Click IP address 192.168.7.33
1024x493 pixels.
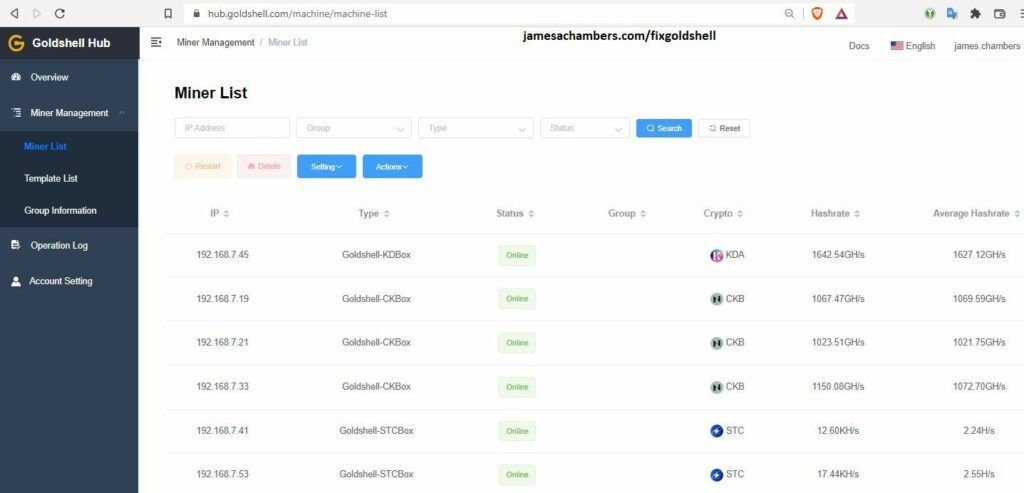(x=223, y=387)
